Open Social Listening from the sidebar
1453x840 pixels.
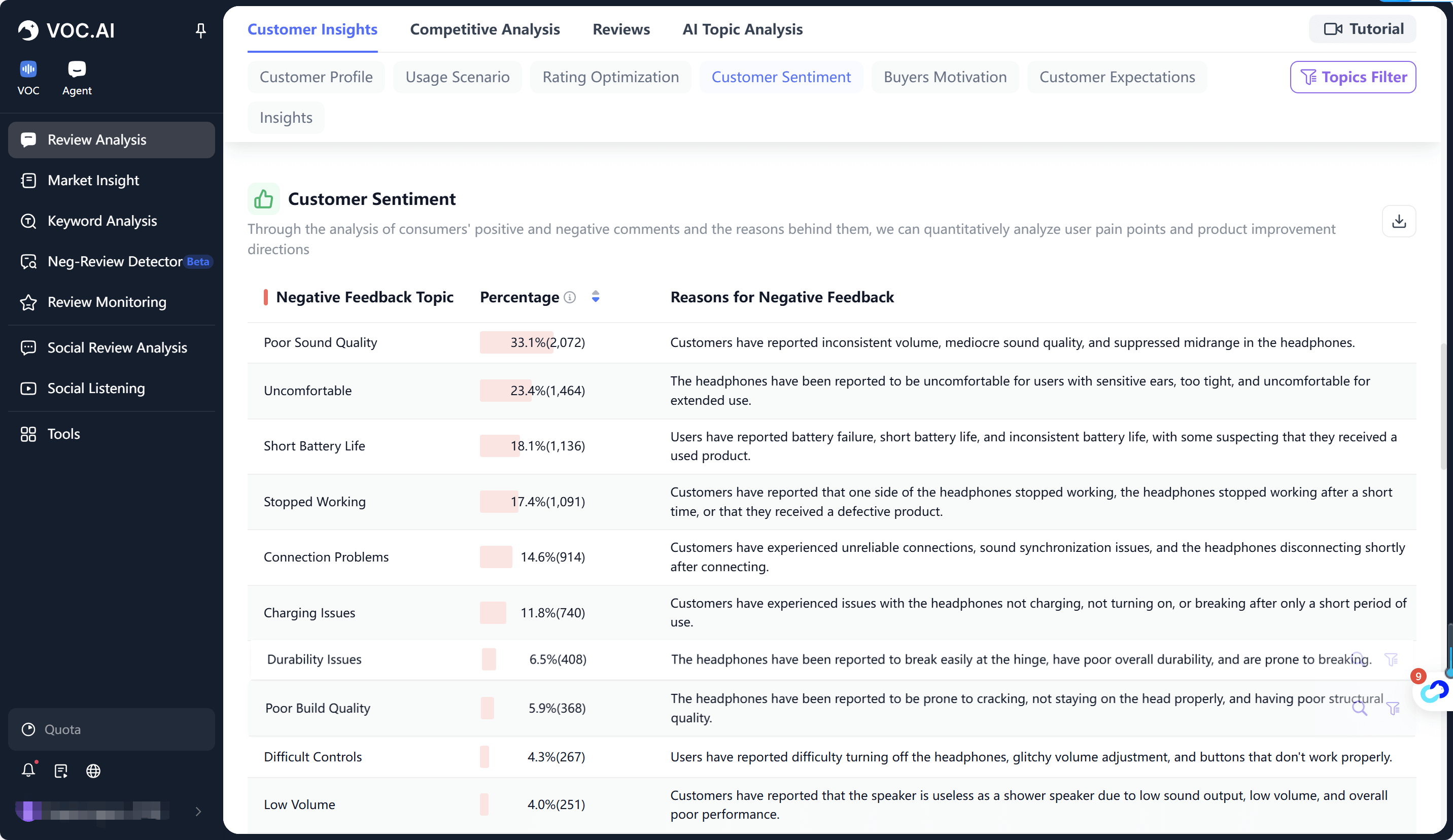pyautogui.click(x=96, y=389)
